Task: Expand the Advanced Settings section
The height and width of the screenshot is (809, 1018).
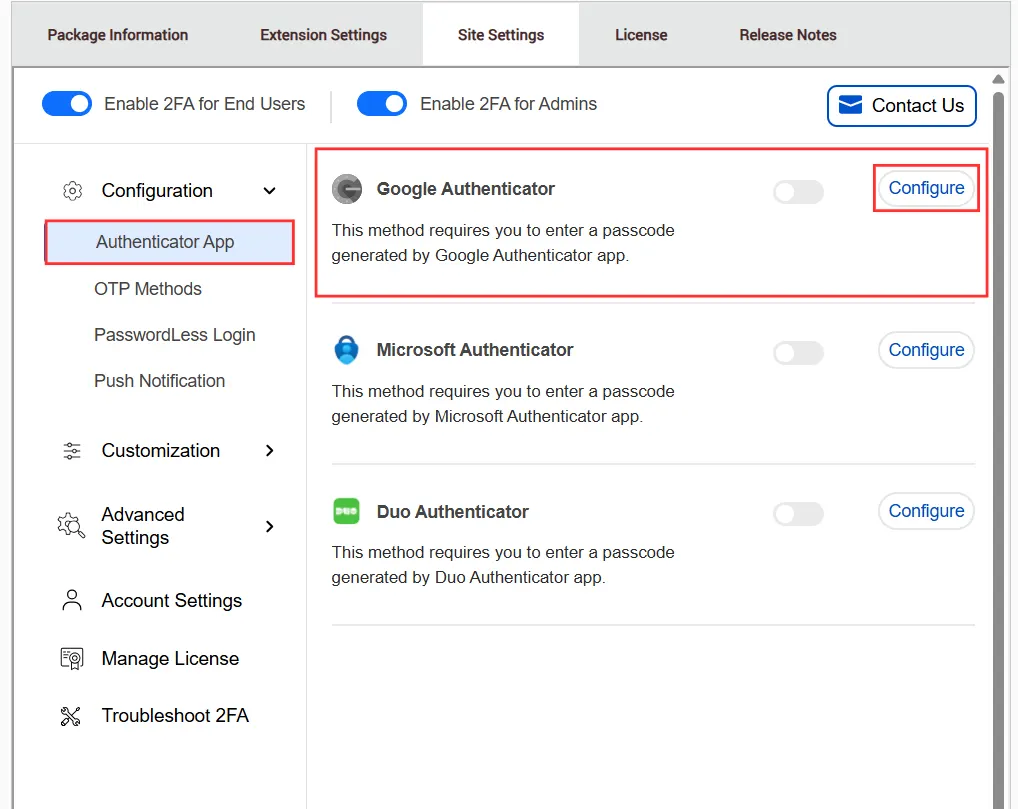Action: (268, 525)
